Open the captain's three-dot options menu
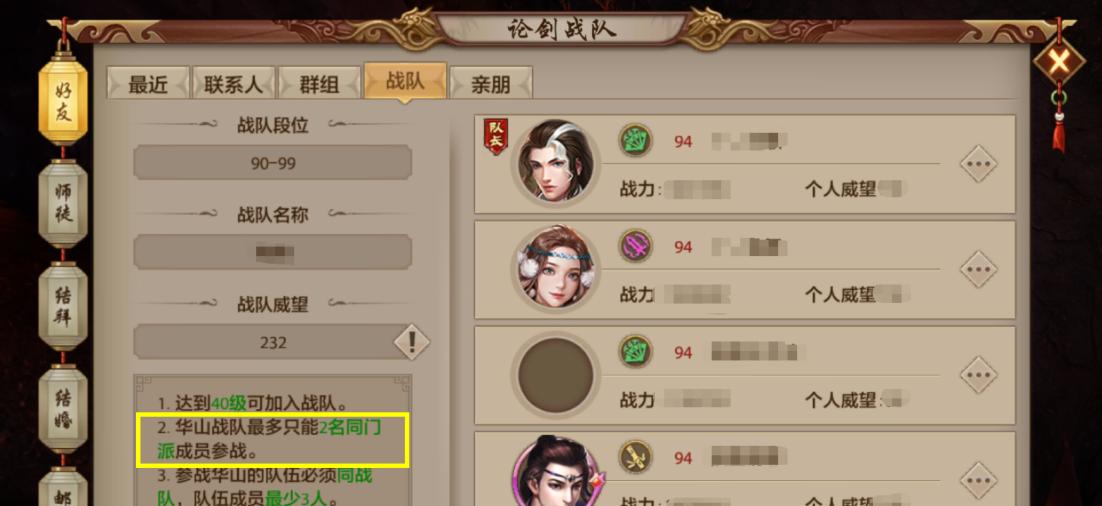 (x=979, y=164)
